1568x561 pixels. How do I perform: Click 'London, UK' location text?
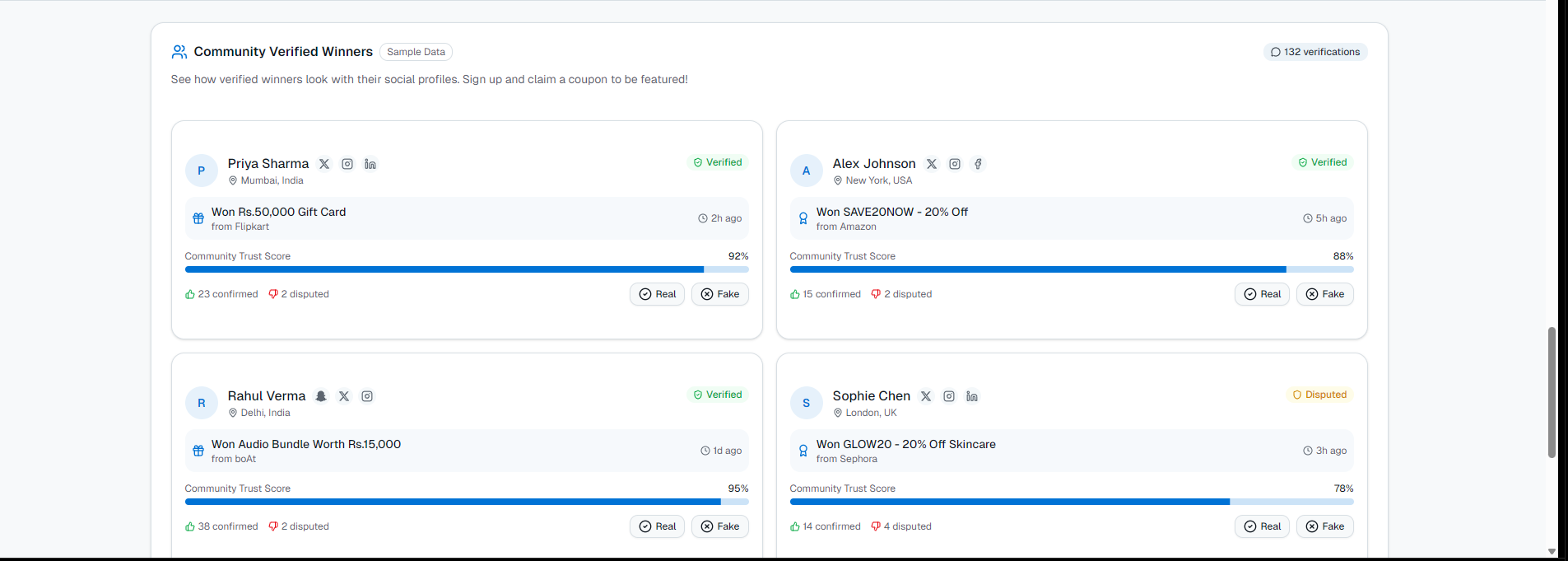coord(872,413)
